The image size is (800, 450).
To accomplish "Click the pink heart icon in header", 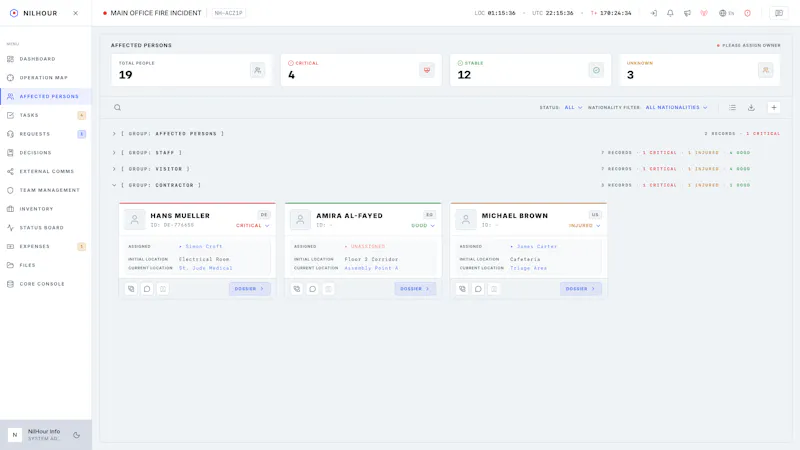I will tap(704, 13).
